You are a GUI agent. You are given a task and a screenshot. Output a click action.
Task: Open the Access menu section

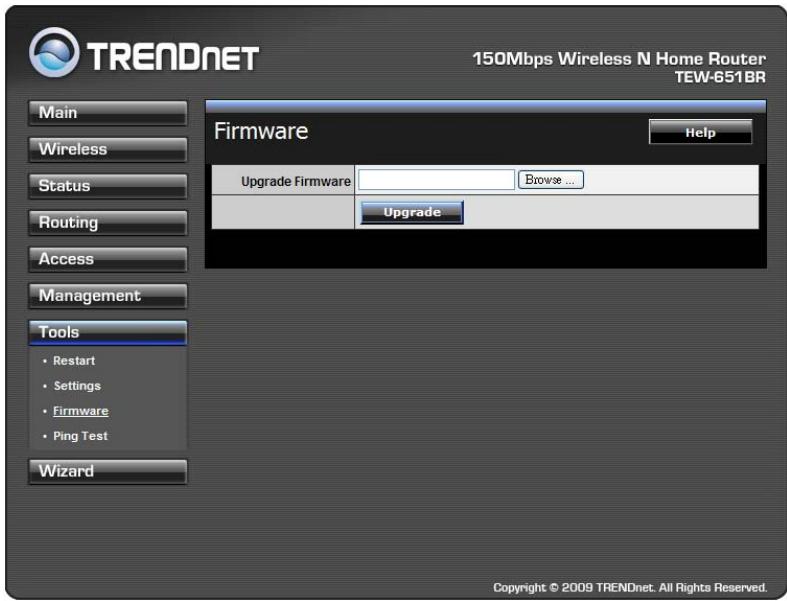click(108, 260)
